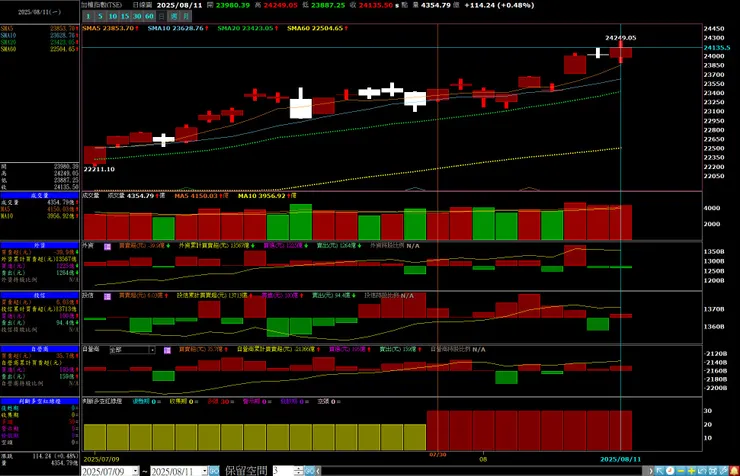Click the 22211.10 low price label on chart

(x=99, y=169)
